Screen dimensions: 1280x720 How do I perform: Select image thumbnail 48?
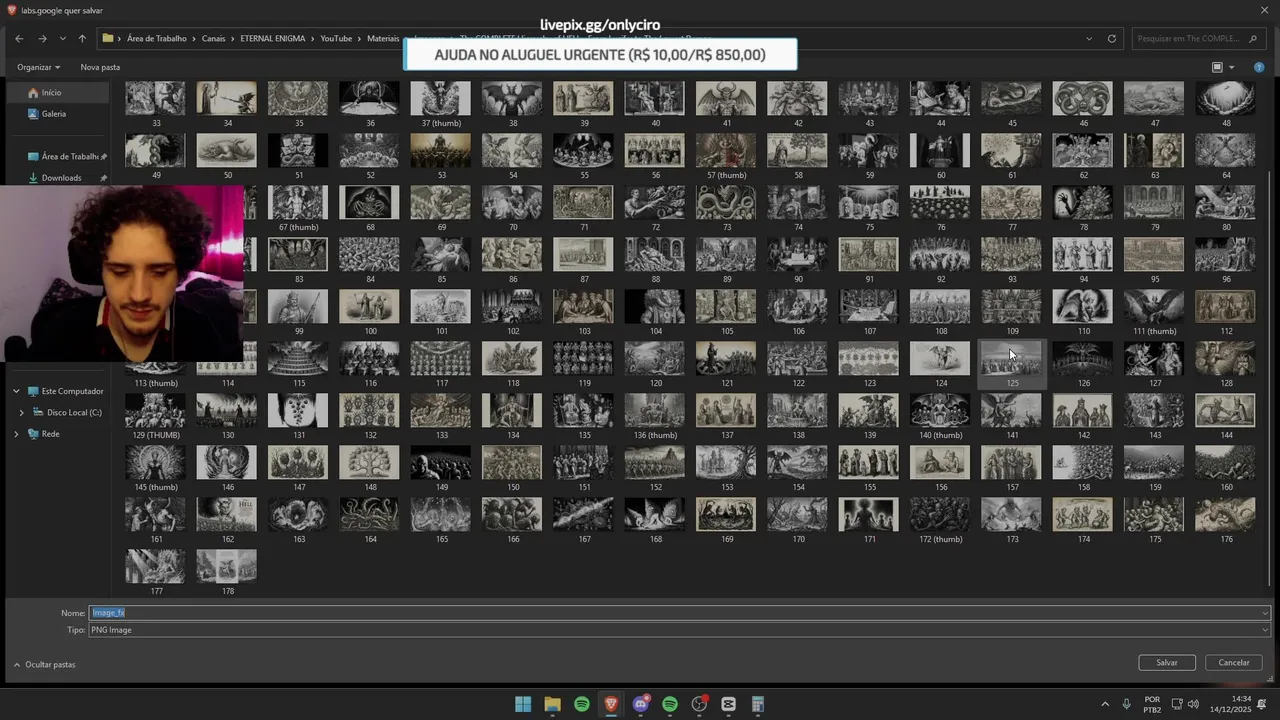click(x=1226, y=105)
